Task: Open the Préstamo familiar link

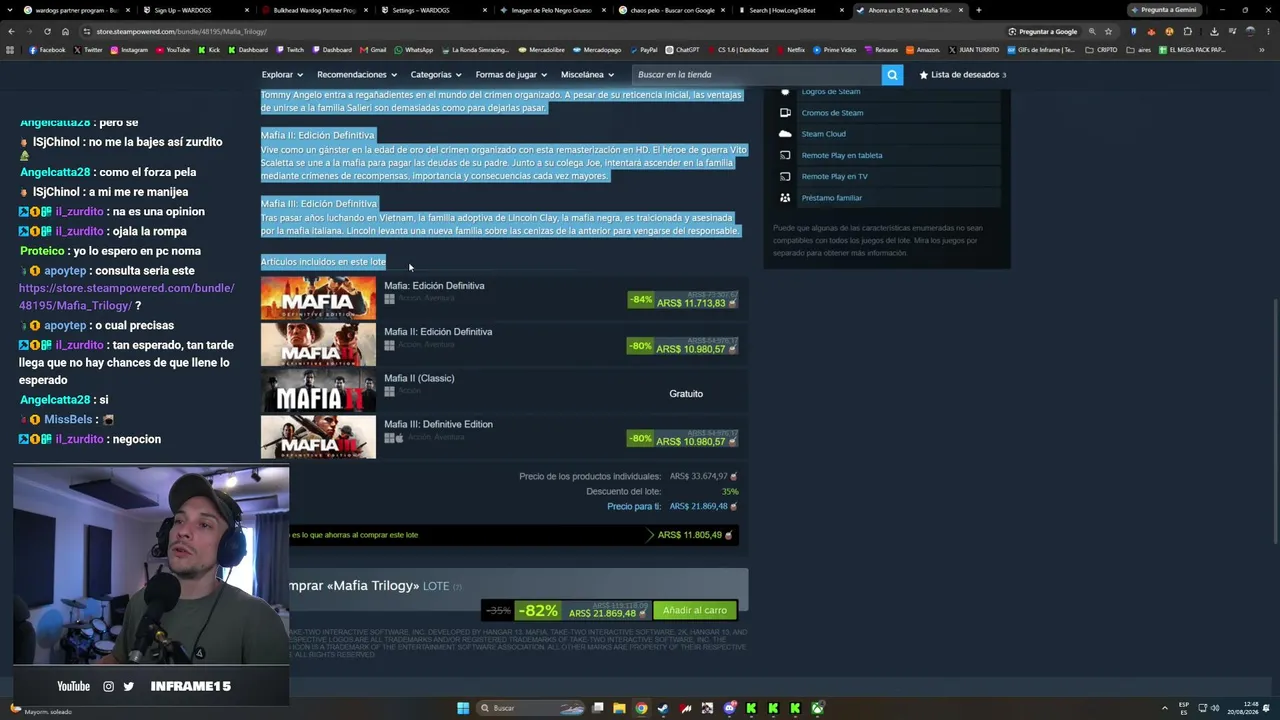Action: point(831,198)
